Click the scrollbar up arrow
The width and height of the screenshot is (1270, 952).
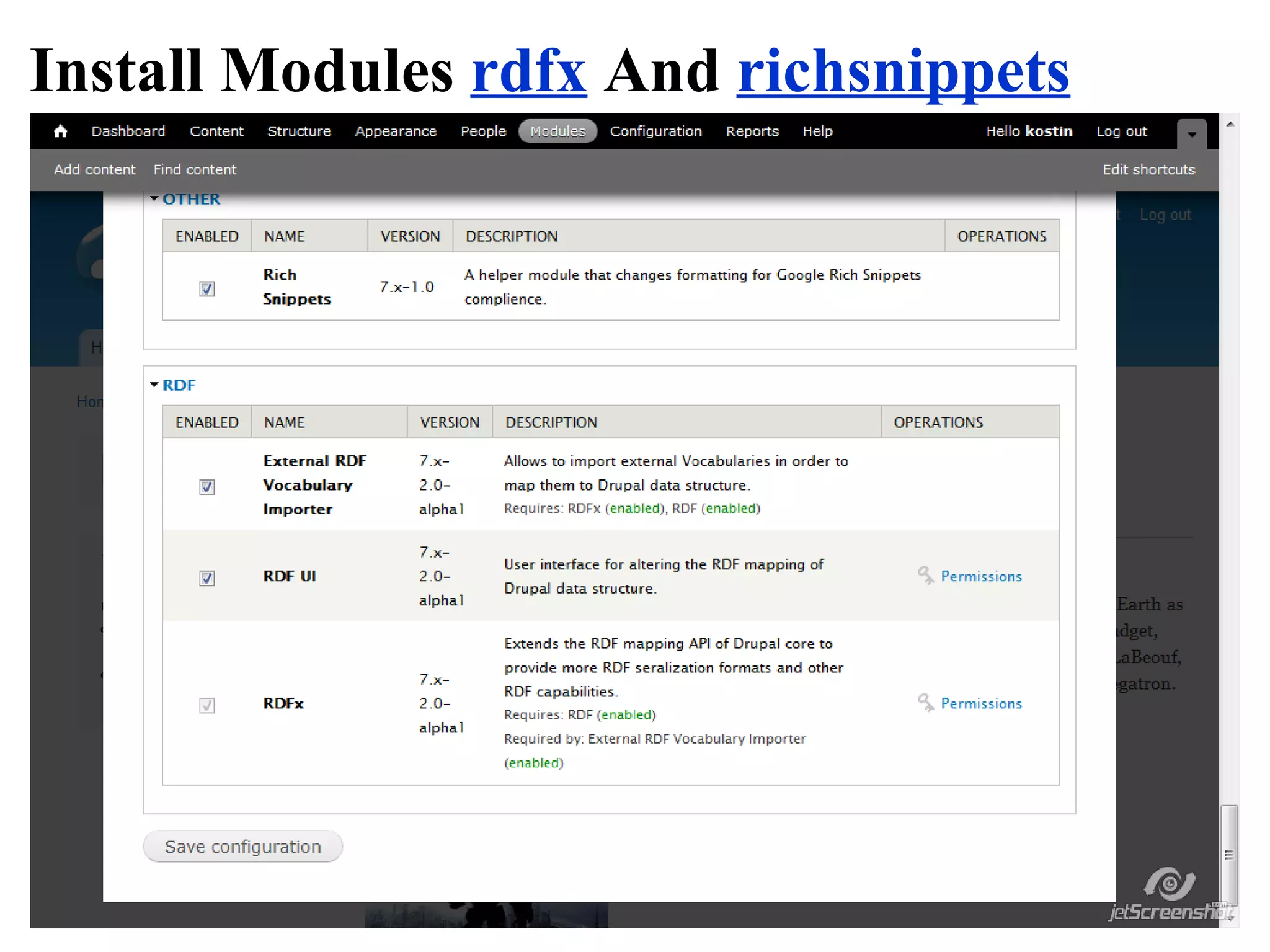pyautogui.click(x=1230, y=124)
